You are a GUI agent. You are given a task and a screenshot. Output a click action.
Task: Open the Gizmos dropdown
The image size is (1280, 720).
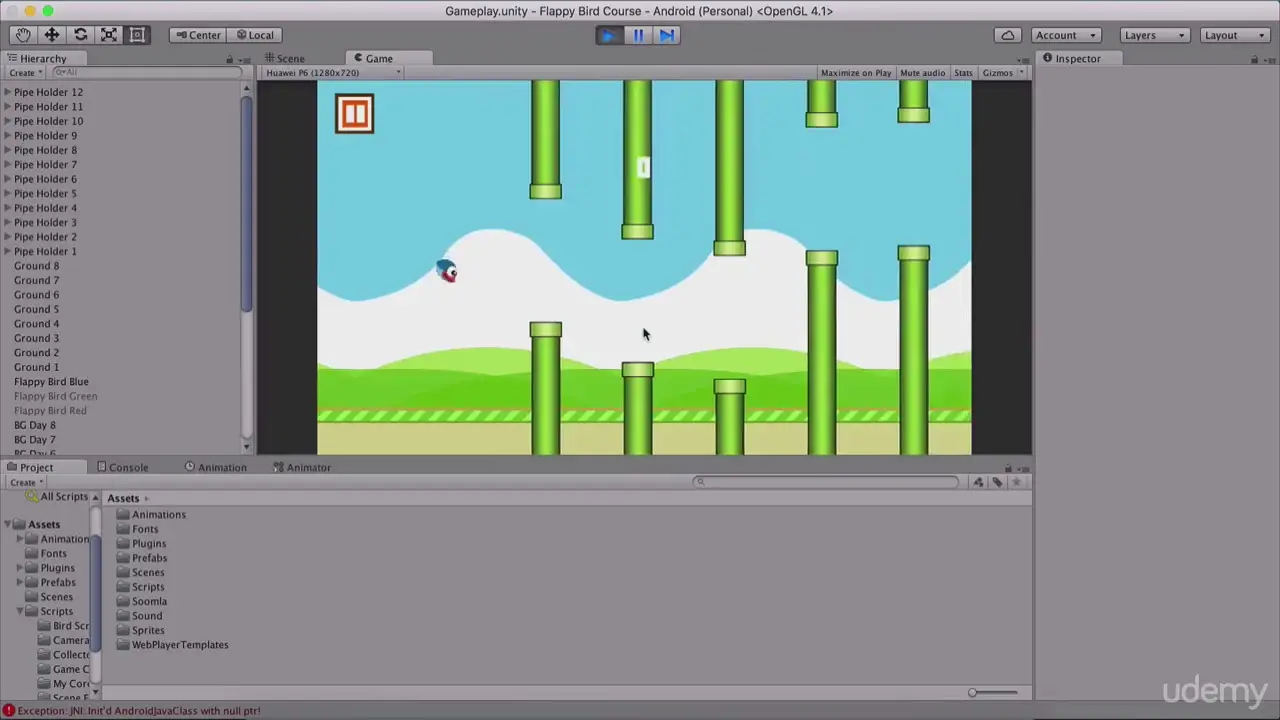[1001, 73]
